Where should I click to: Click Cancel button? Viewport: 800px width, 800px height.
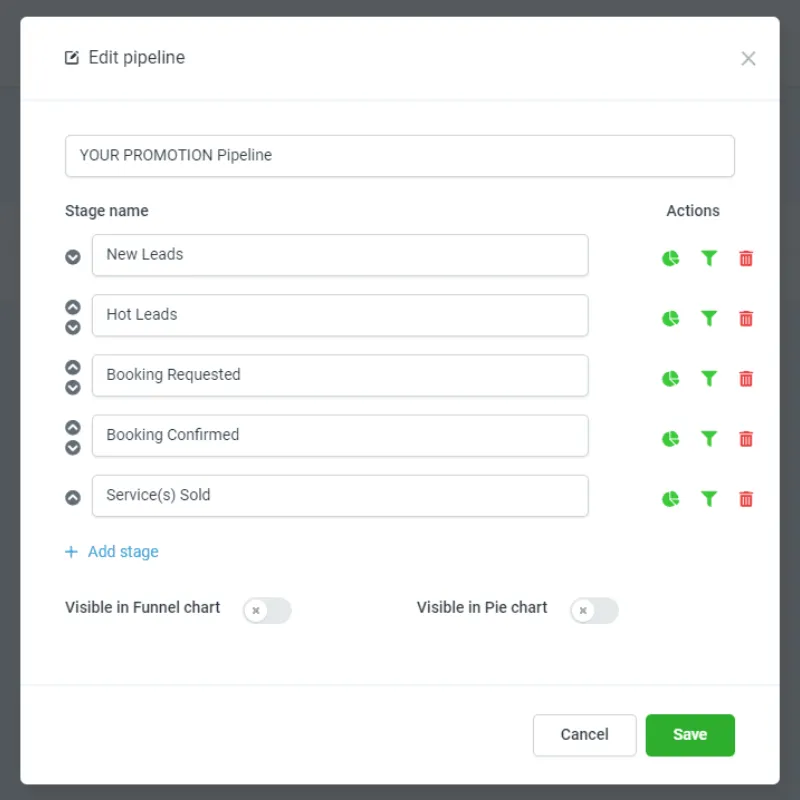(x=585, y=735)
